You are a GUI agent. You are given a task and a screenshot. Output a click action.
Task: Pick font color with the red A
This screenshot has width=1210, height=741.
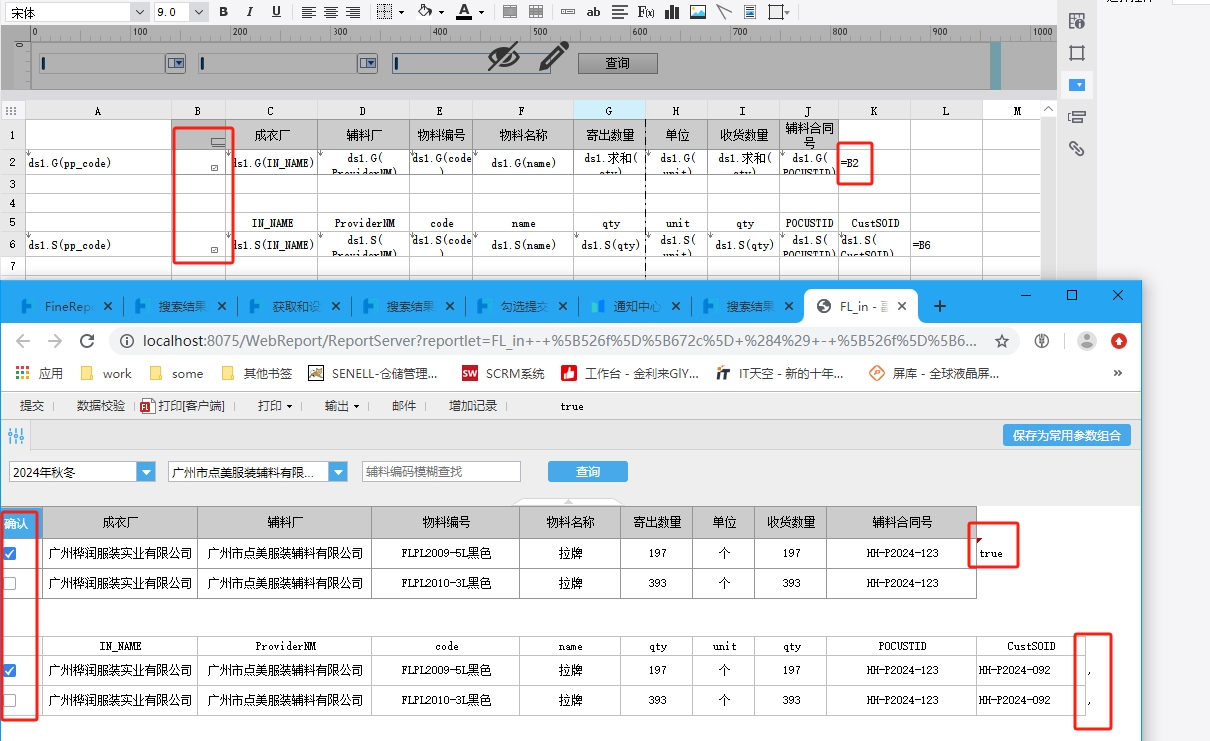coord(463,12)
